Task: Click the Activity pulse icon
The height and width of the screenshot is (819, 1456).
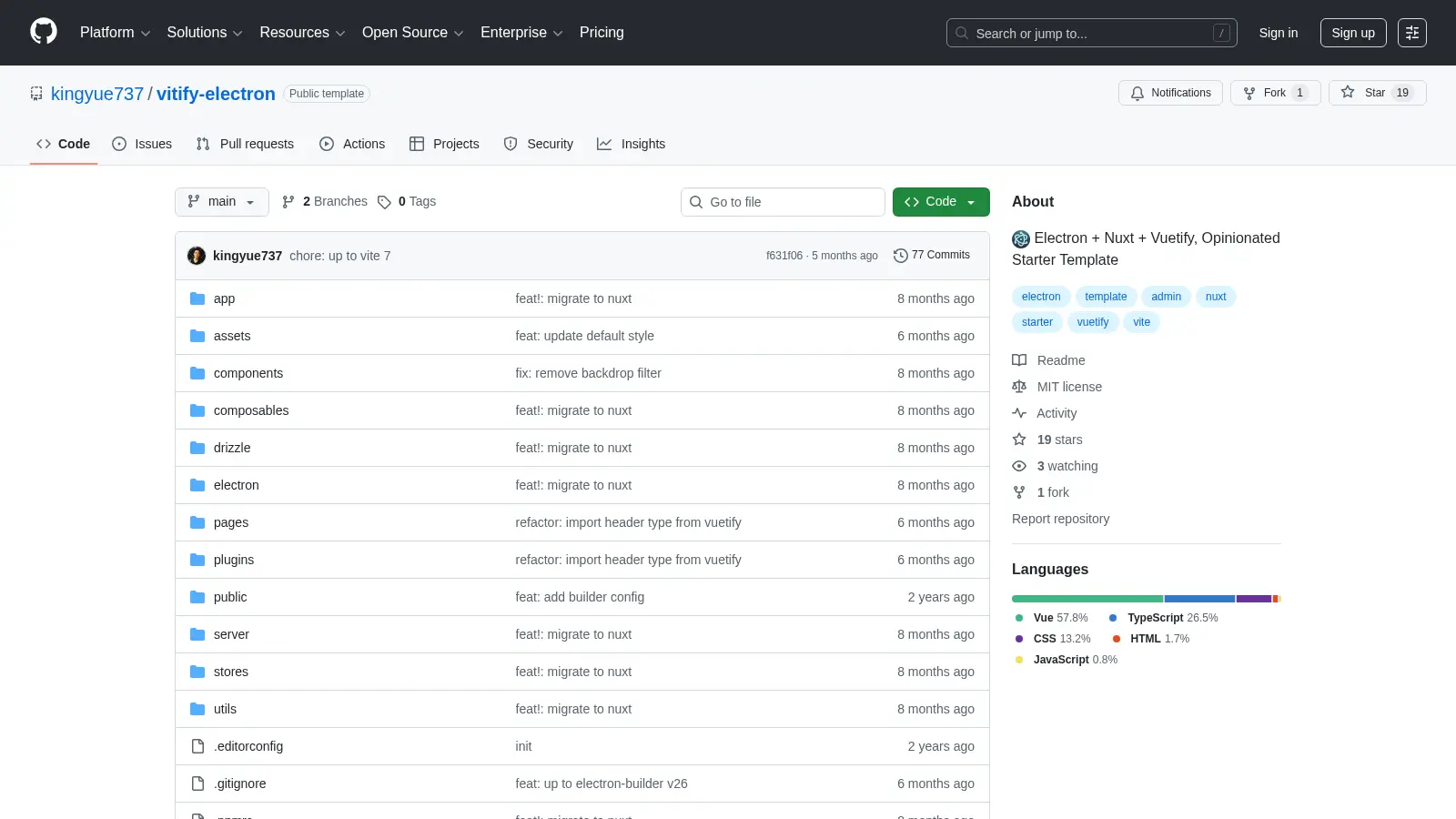Action: 1019,413
